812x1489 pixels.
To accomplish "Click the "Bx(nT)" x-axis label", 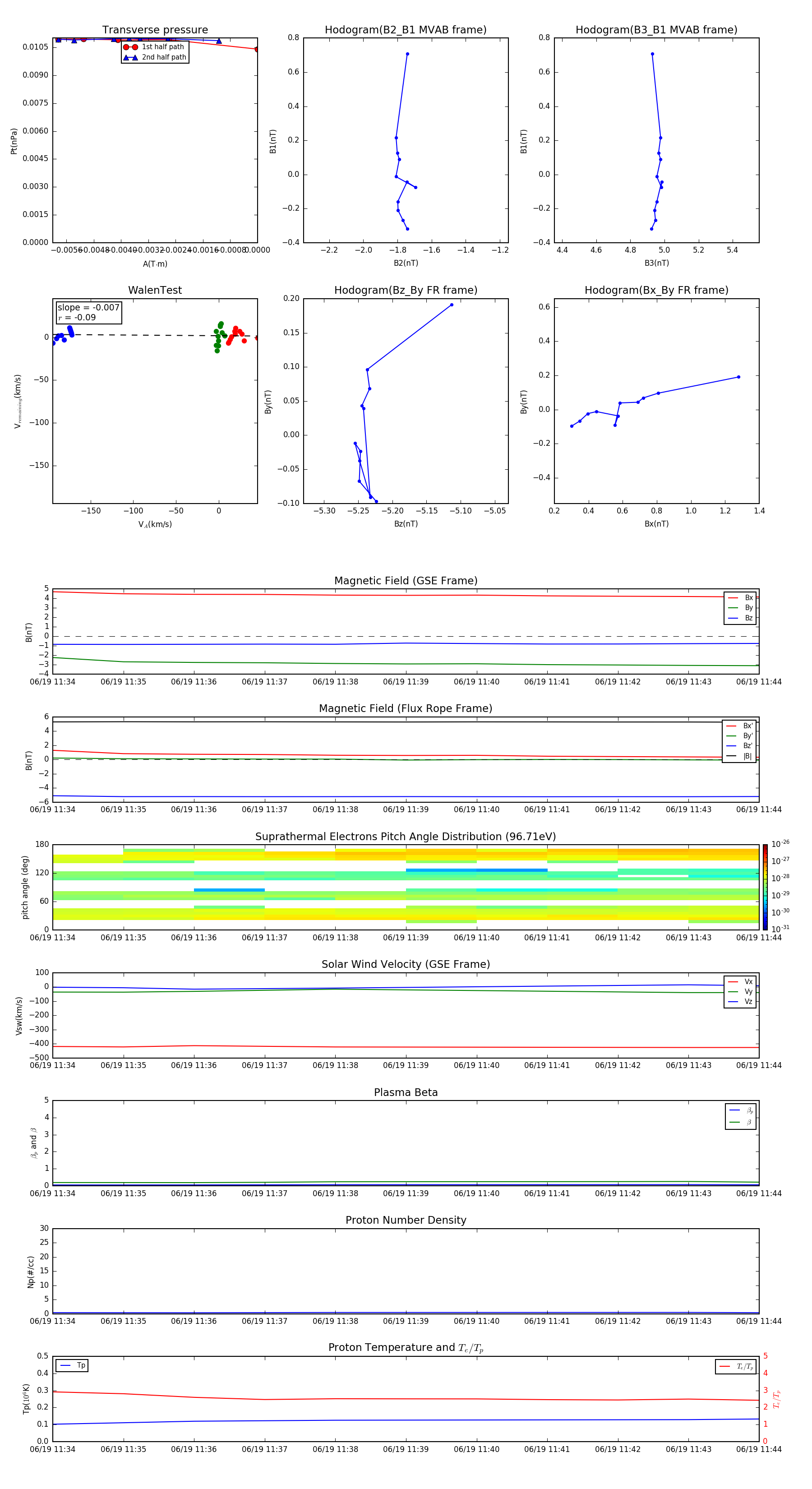I will pos(656,524).
